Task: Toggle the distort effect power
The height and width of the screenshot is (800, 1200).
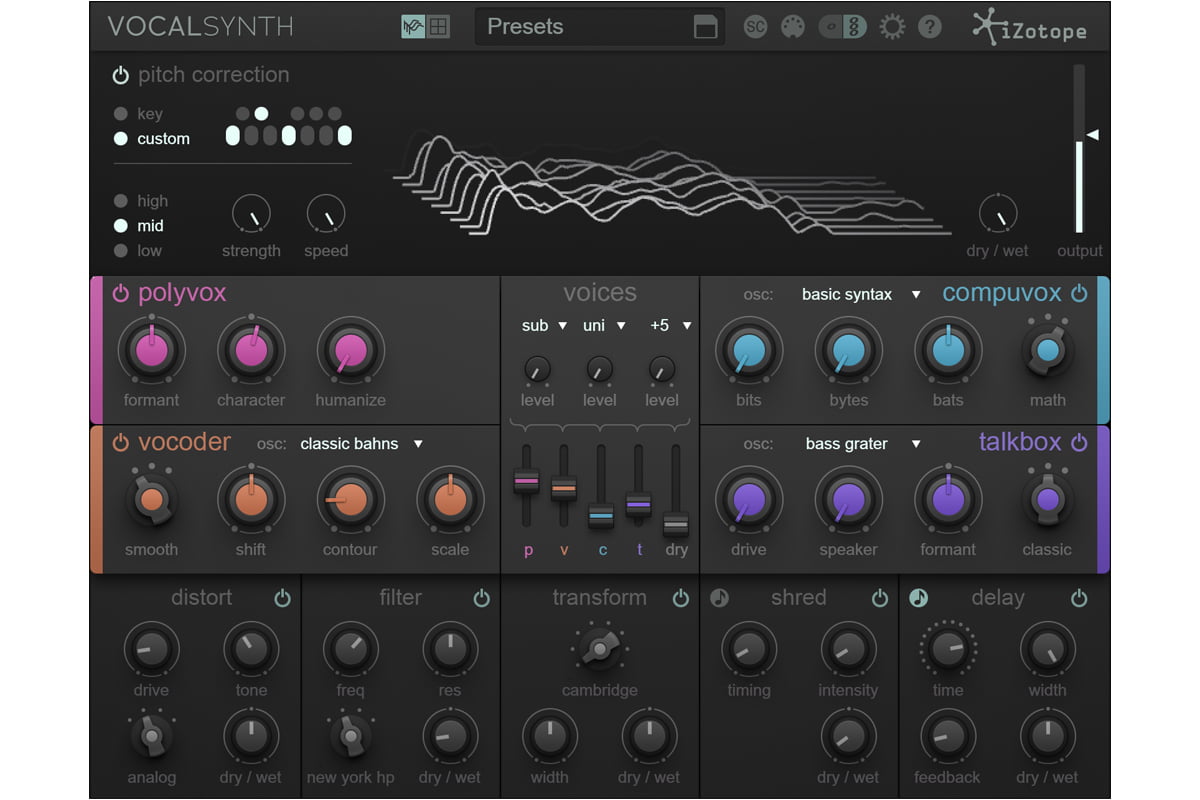Action: tap(282, 598)
